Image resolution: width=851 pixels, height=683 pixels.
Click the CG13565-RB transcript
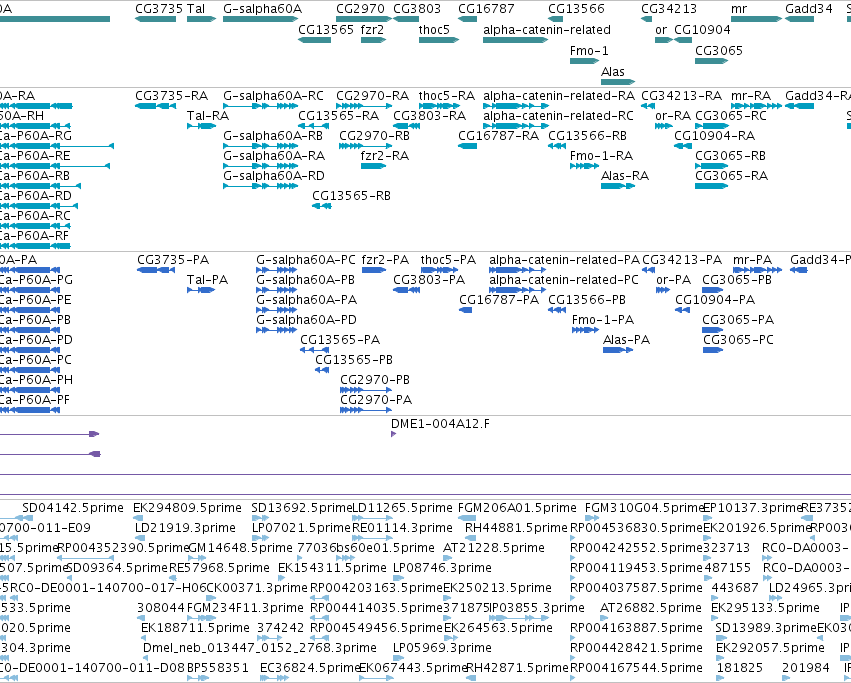322,206
